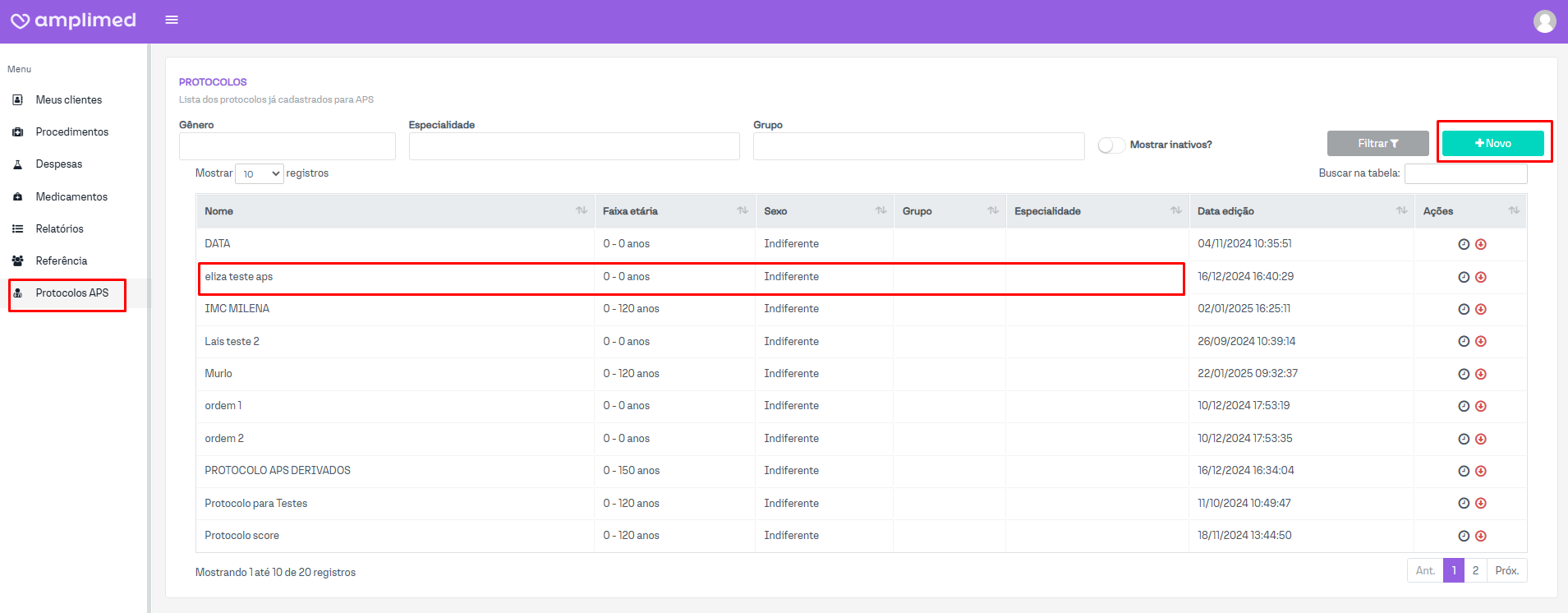Click the hamburger menu icon in header

pos(172,20)
